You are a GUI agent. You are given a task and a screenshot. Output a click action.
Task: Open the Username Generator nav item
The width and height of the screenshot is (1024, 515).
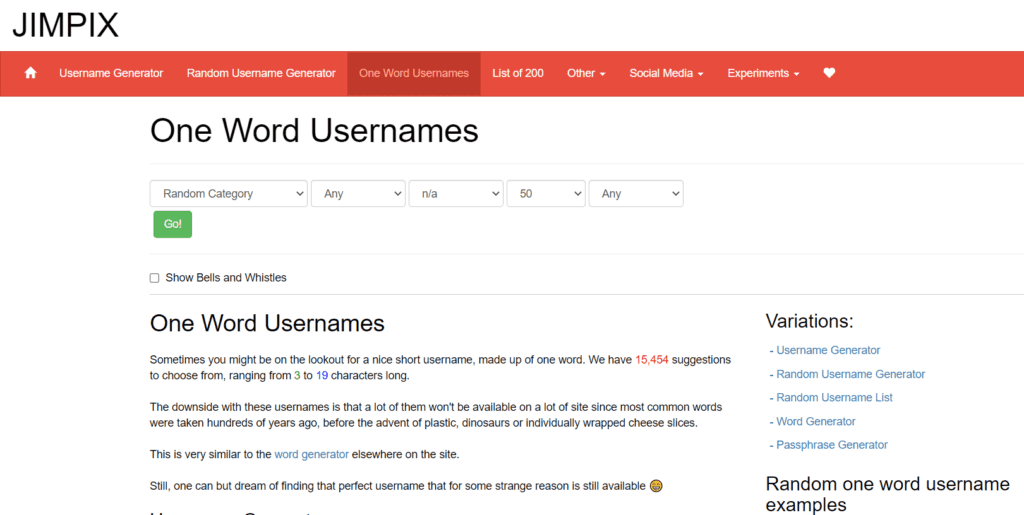[x=111, y=73]
